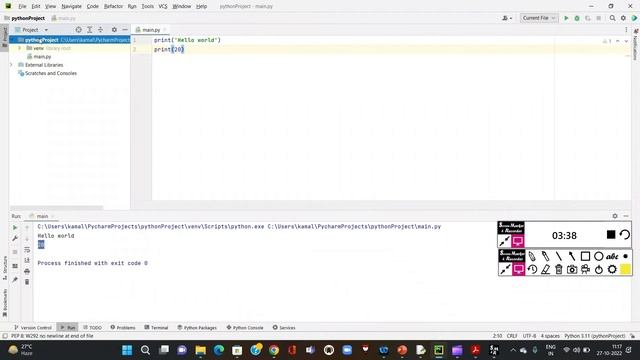Toggle soft-wrap in Run panel

27,249
